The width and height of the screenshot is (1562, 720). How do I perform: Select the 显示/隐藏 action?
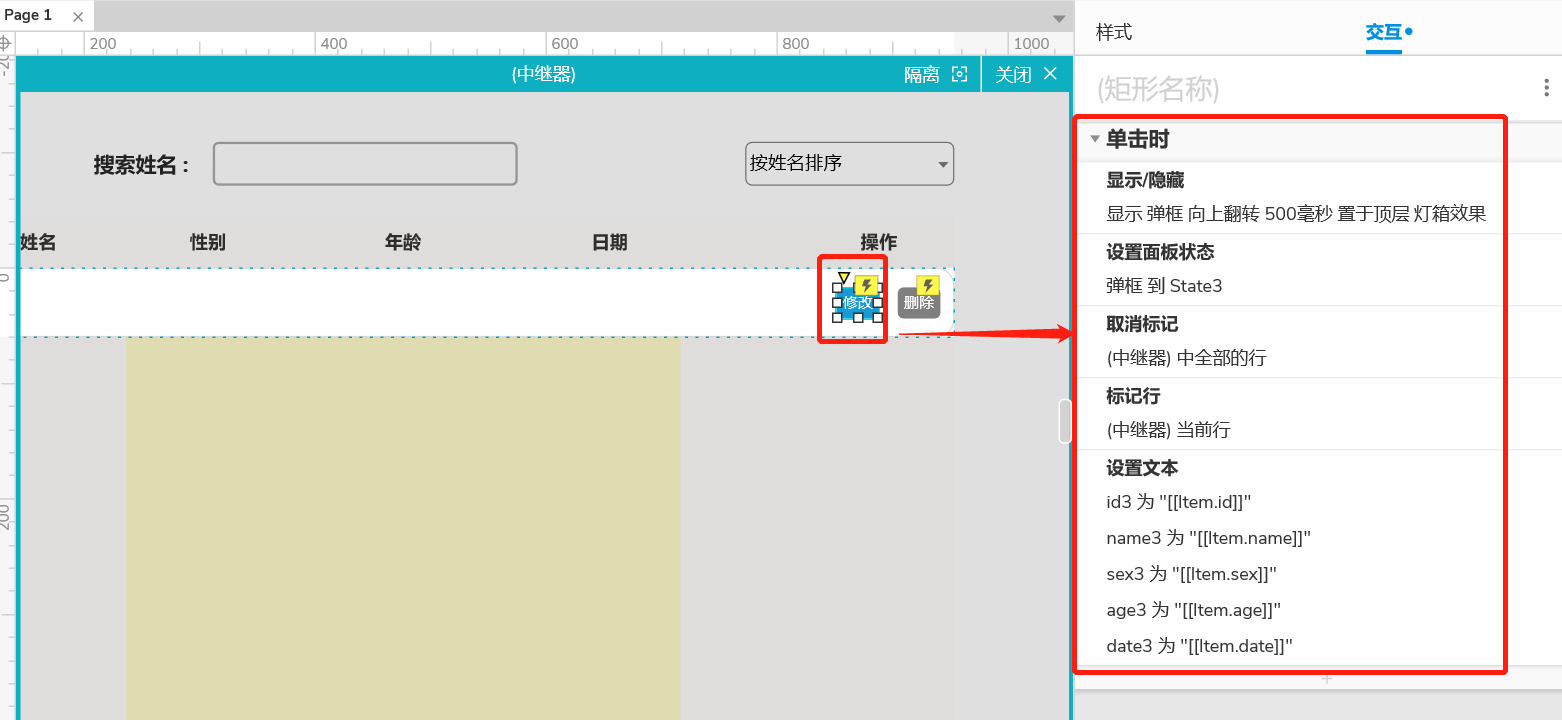point(1145,180)
